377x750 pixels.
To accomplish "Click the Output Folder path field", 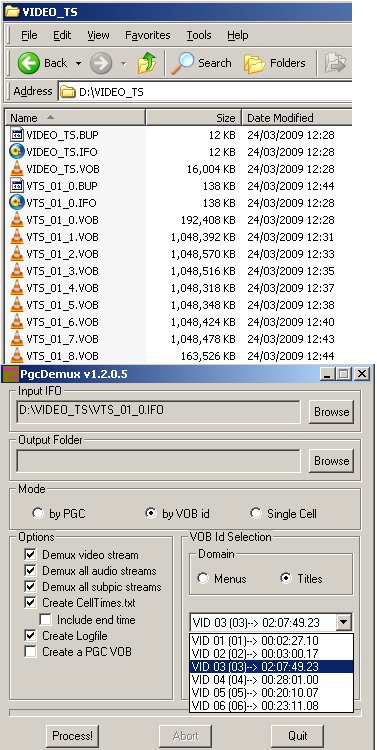I will pyautogui.click(x=158, y=461).
